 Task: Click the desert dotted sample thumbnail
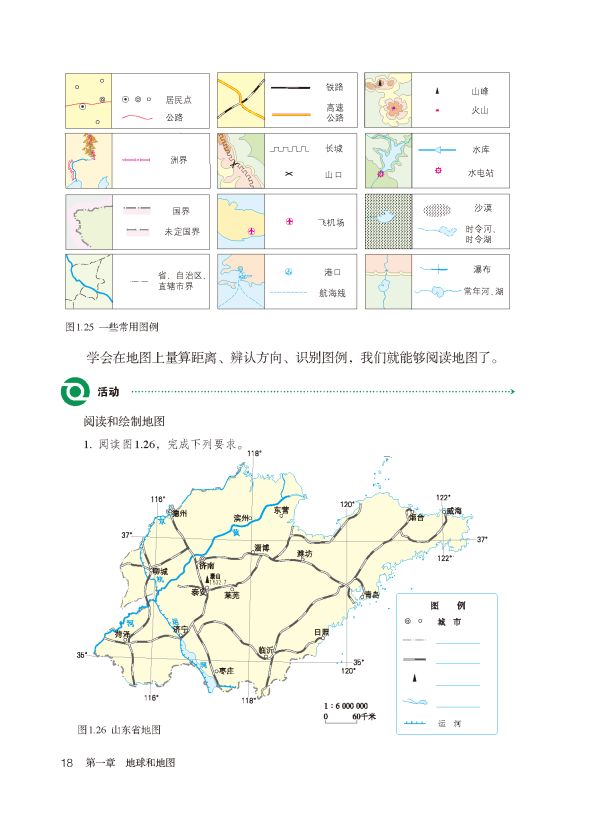coord(389,221)
